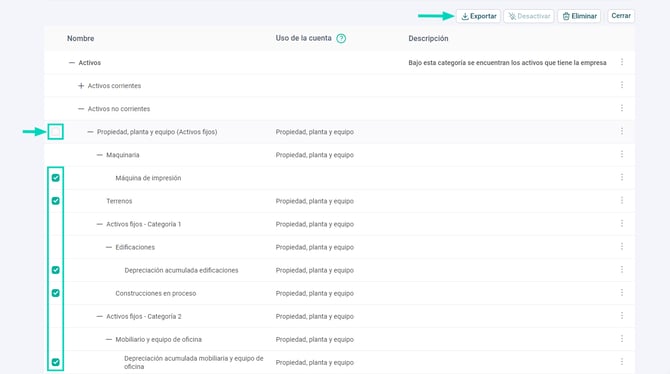Select the Mobiliario y equipo de oficina row

[x=339, y=339]
